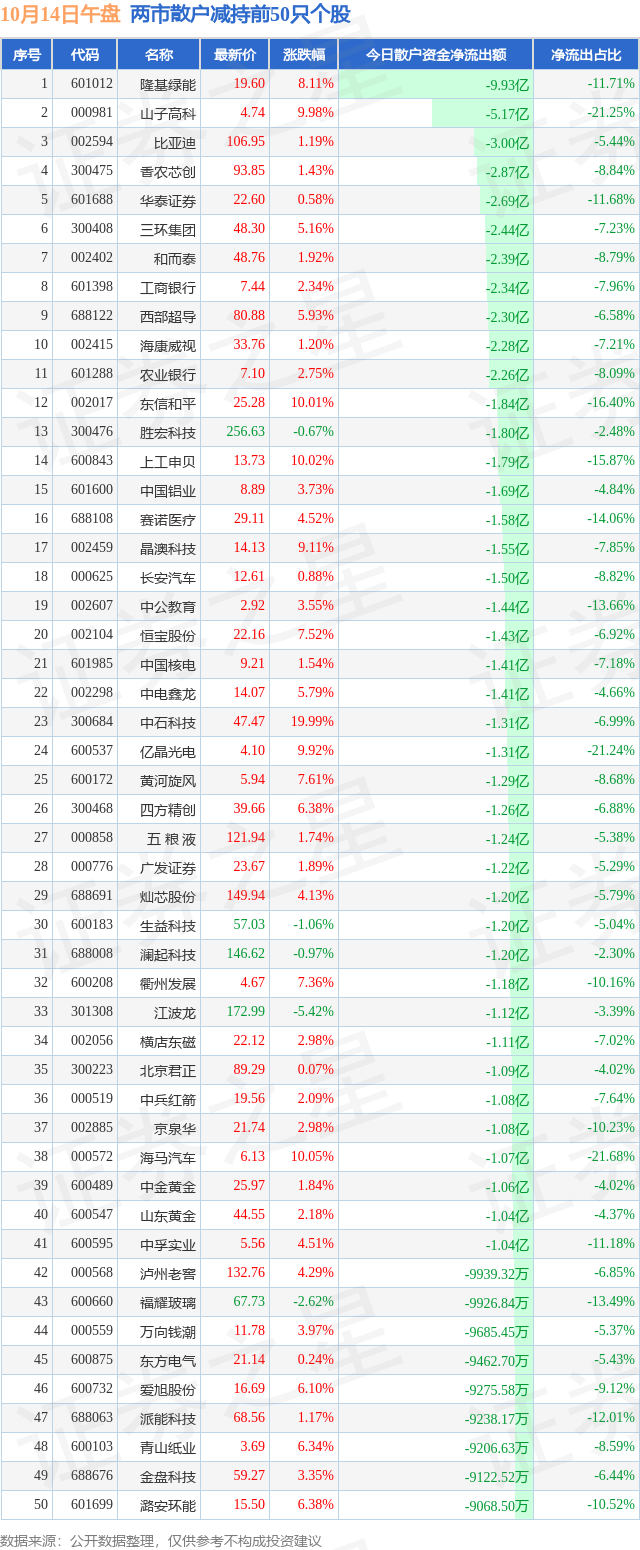Screen dimensions: 640x1550
Task: Select stock name 海康威视
Action: 168,345
